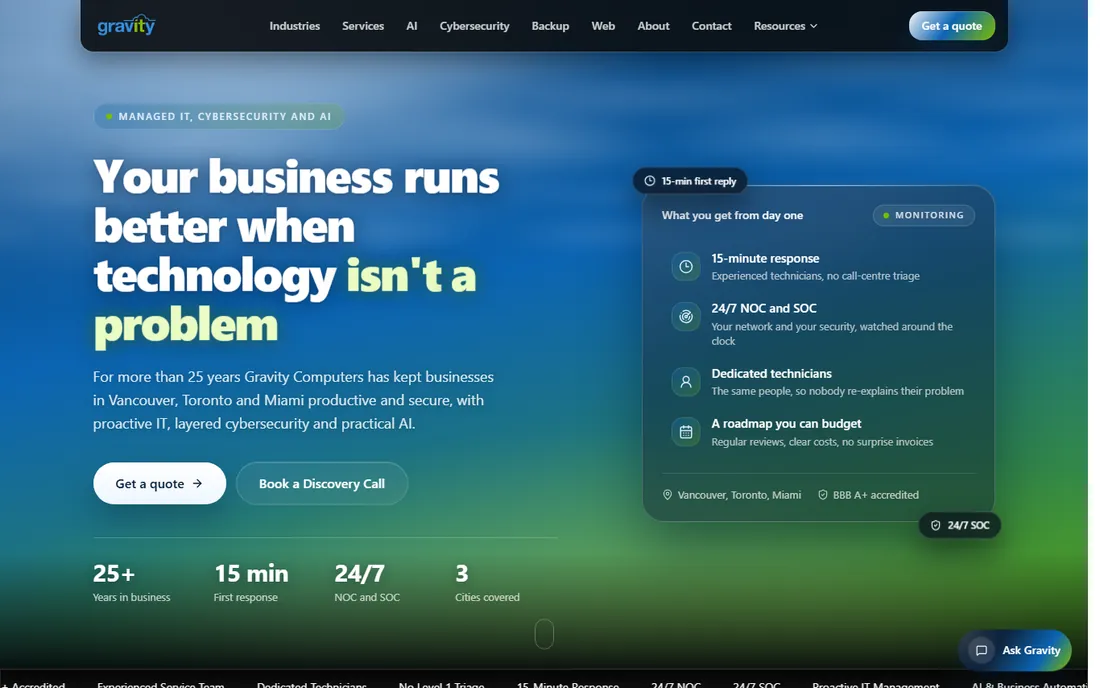Visit the Contact page
Image resolution: width=1100 pixels, height=688 pixels.
711,26
